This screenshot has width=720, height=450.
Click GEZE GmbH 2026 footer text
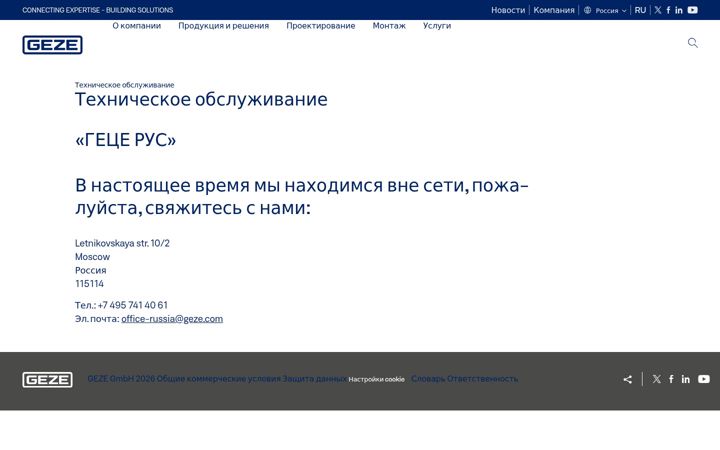121,379
